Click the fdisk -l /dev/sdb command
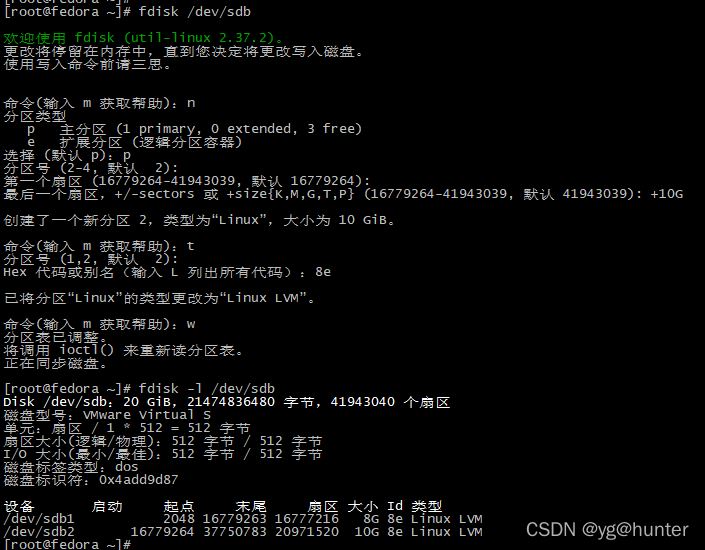705x550 pixels. 206,389
